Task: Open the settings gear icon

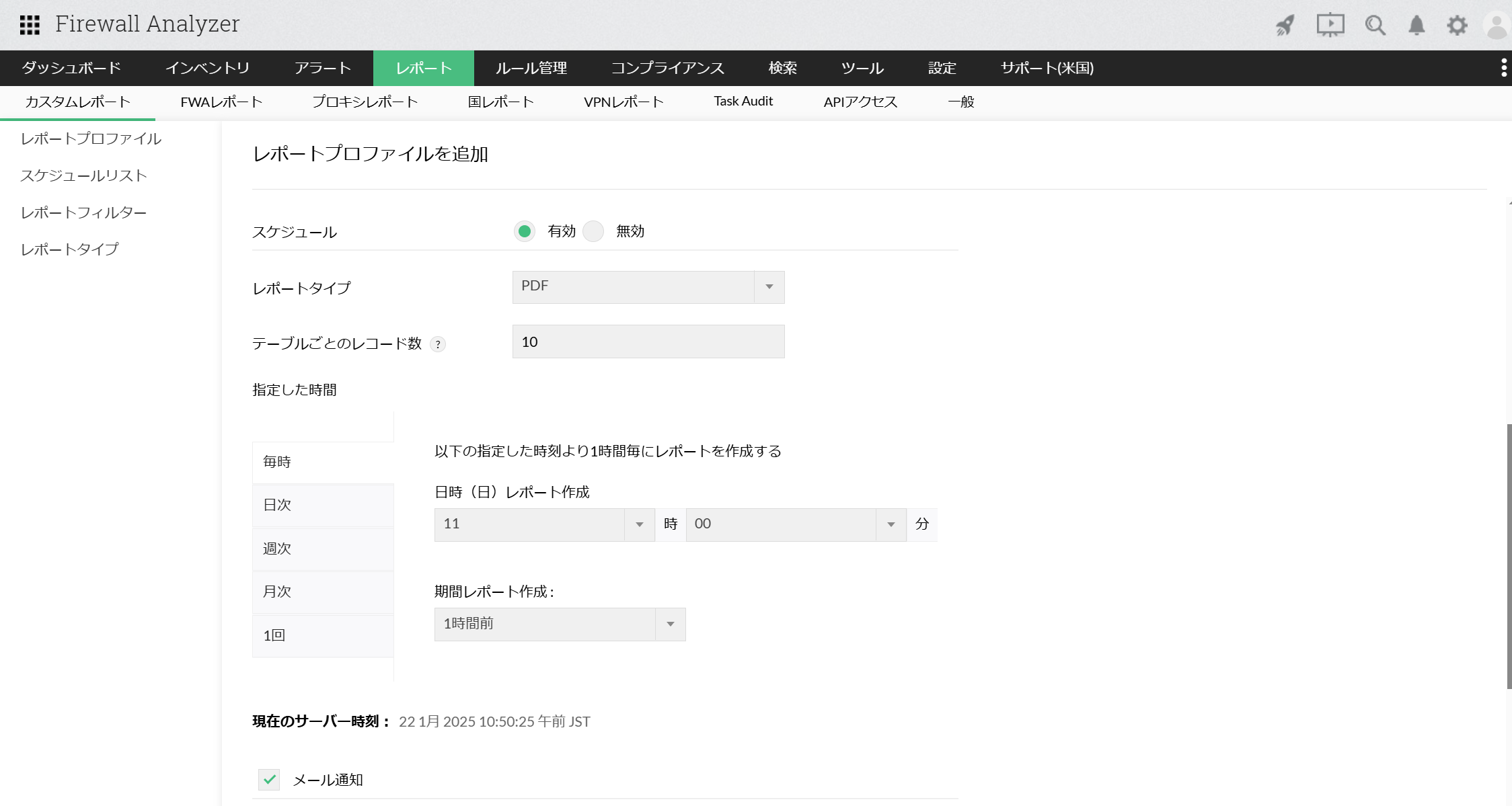Action: (1457, 26)
